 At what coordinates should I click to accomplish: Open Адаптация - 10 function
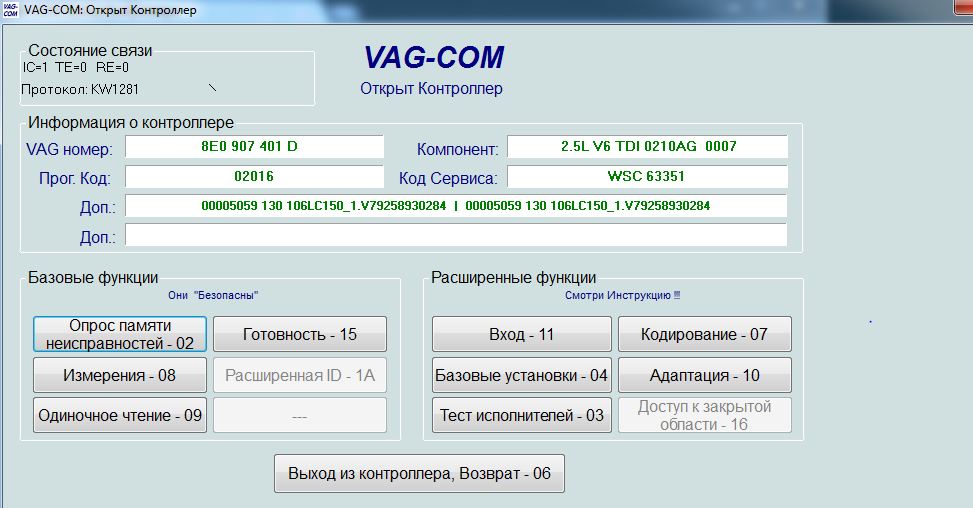(x=704, y=375)
